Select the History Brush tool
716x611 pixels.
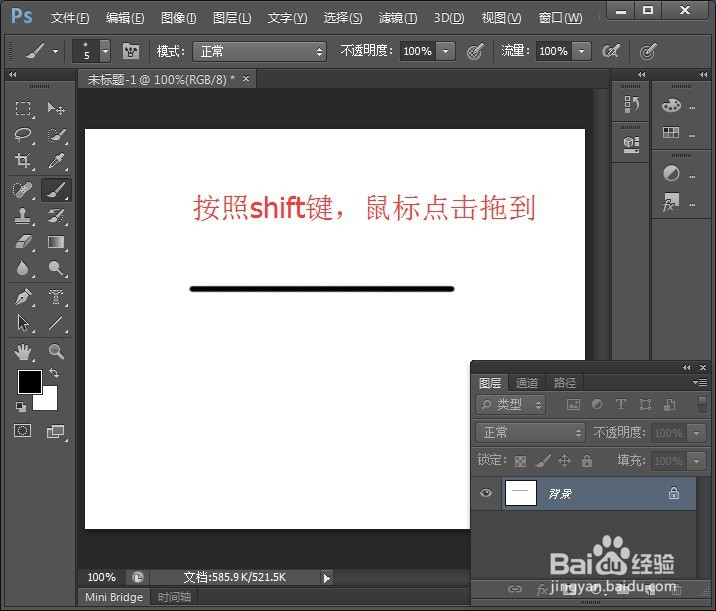(x=56, y=216)
